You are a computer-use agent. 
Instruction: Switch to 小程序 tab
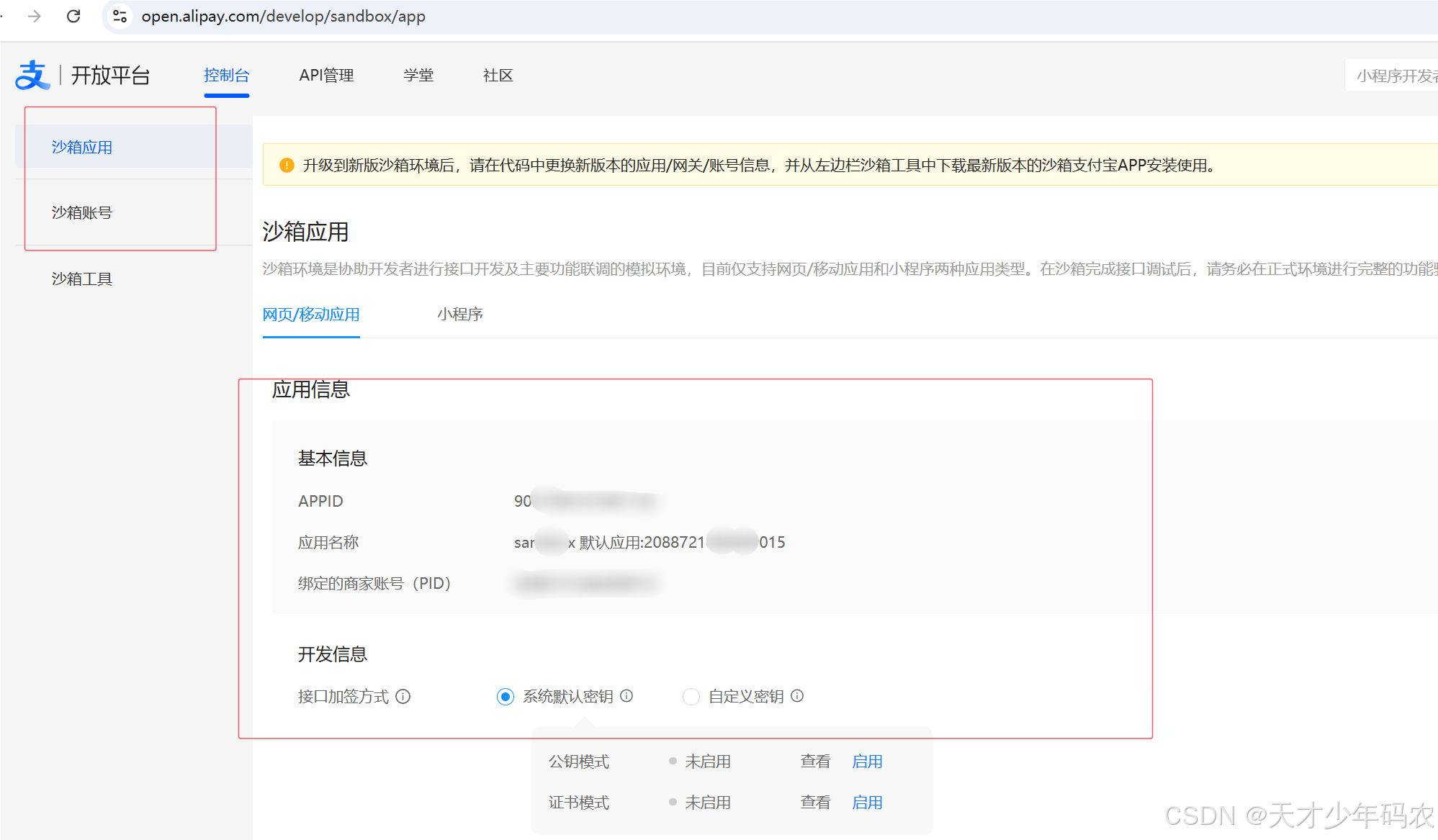tap(459, 314)
